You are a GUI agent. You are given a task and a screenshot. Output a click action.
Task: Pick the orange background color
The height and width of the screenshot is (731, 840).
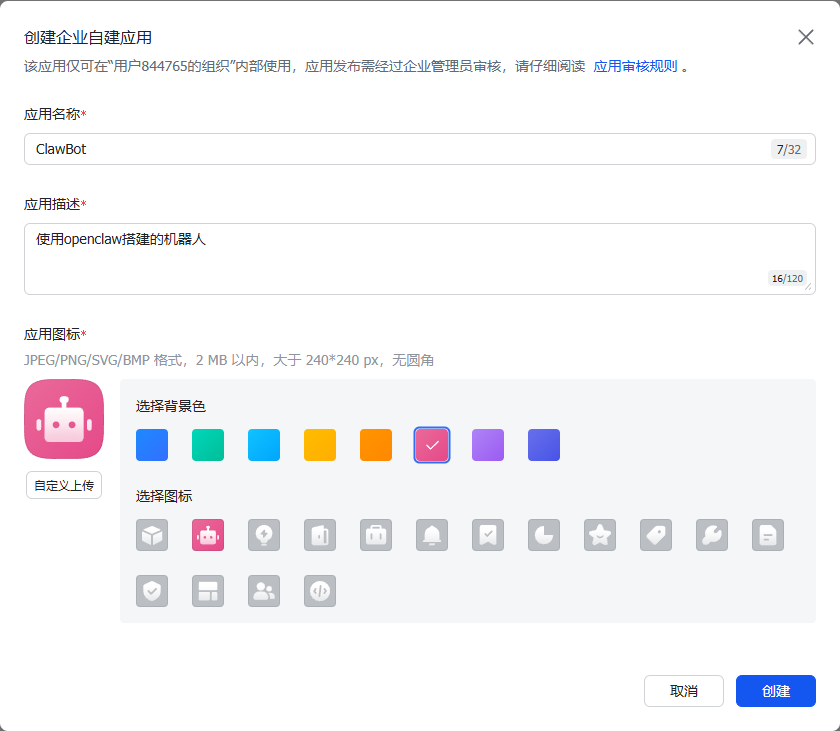click(376, 445)
